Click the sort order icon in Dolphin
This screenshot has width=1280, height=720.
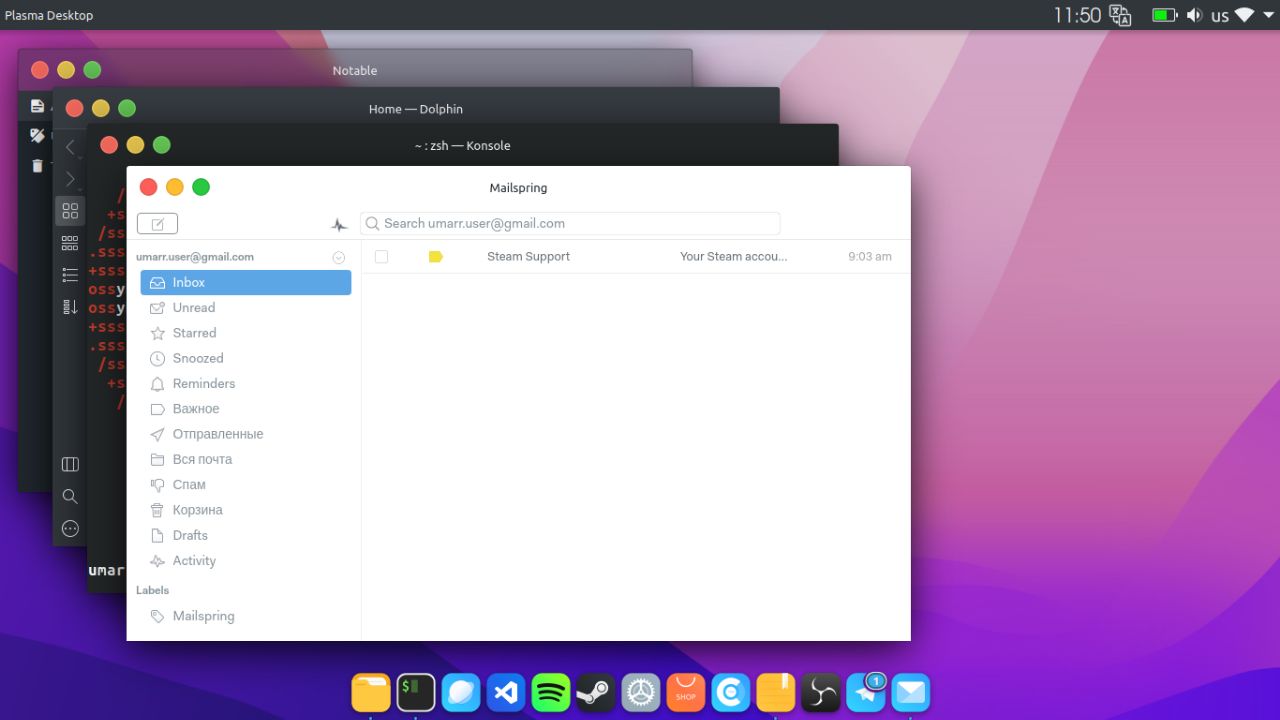[70, 306]
